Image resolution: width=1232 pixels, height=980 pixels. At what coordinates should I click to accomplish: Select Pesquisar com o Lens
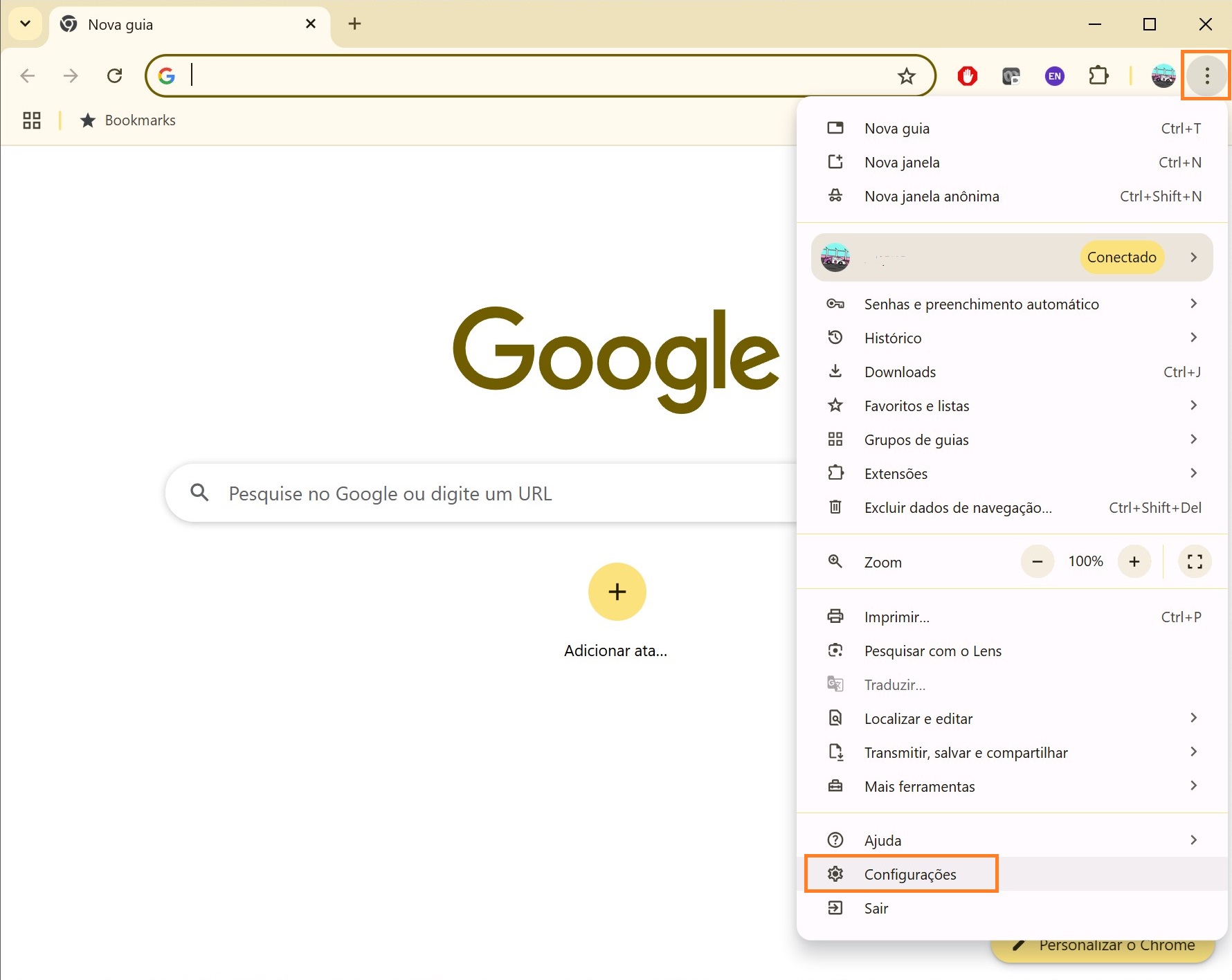1012,651
